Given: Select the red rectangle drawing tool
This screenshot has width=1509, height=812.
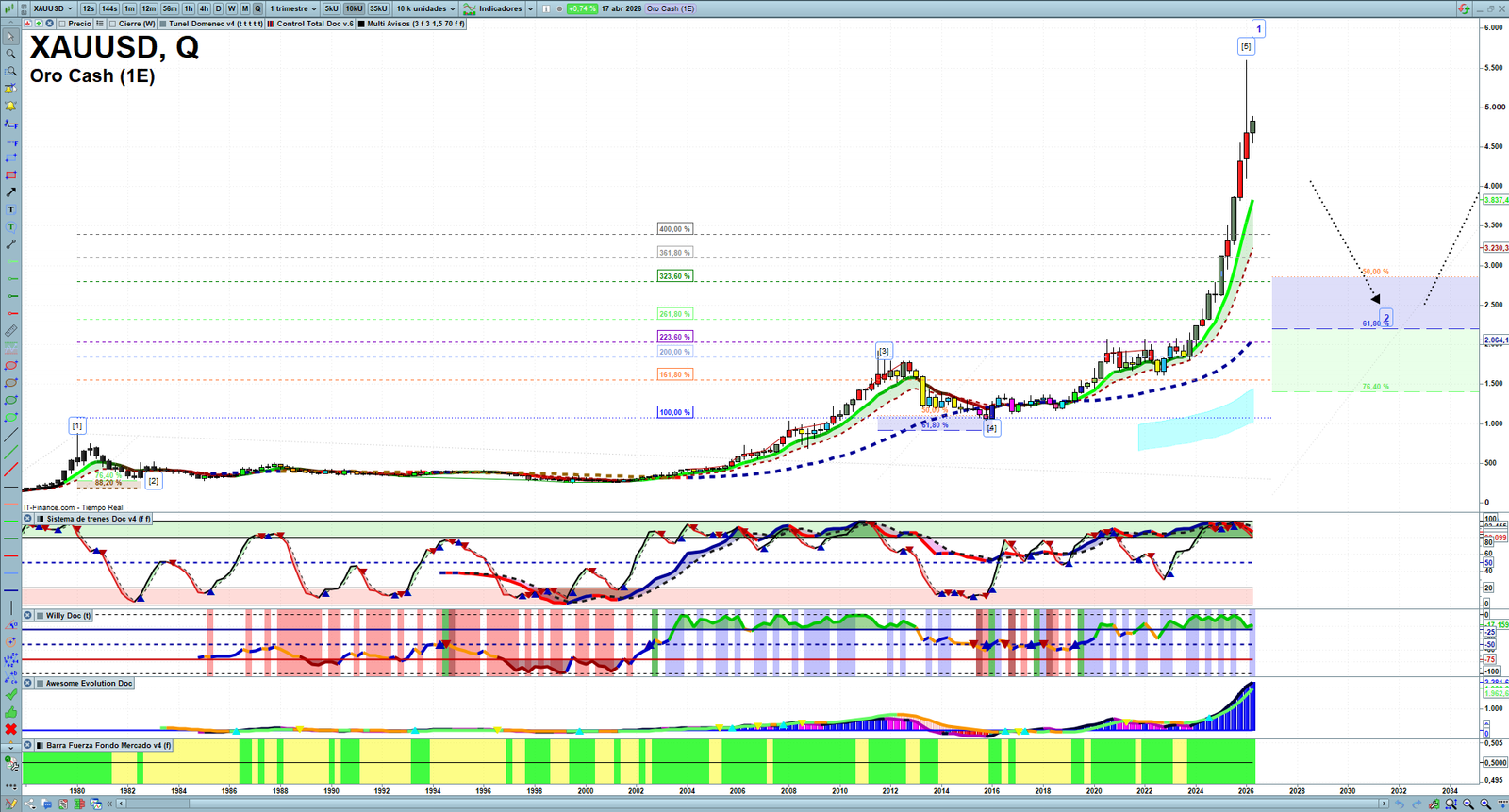Looking at the screenshot, I should point(10,175).
